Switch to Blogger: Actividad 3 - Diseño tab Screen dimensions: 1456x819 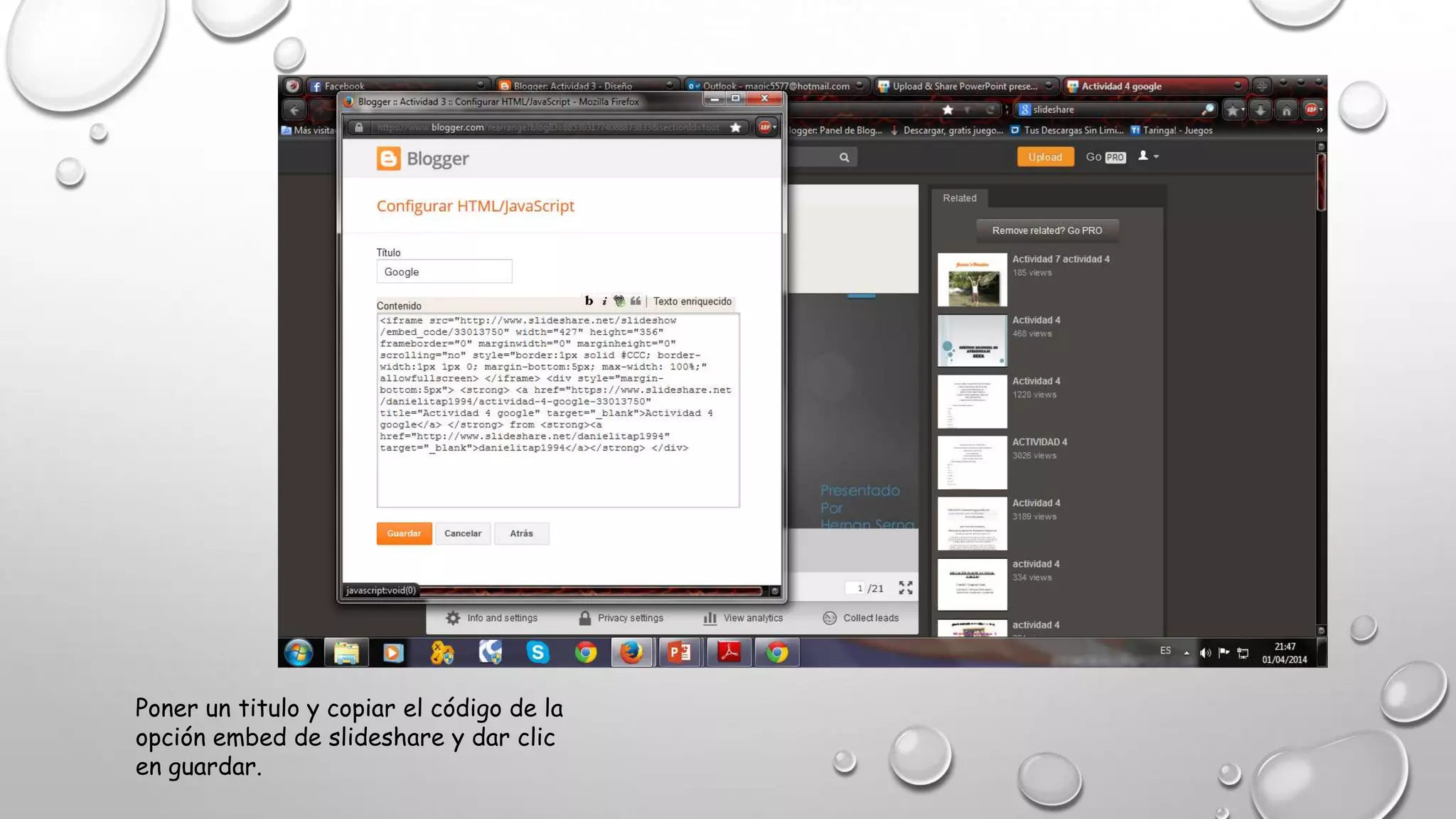pos(586,86)
